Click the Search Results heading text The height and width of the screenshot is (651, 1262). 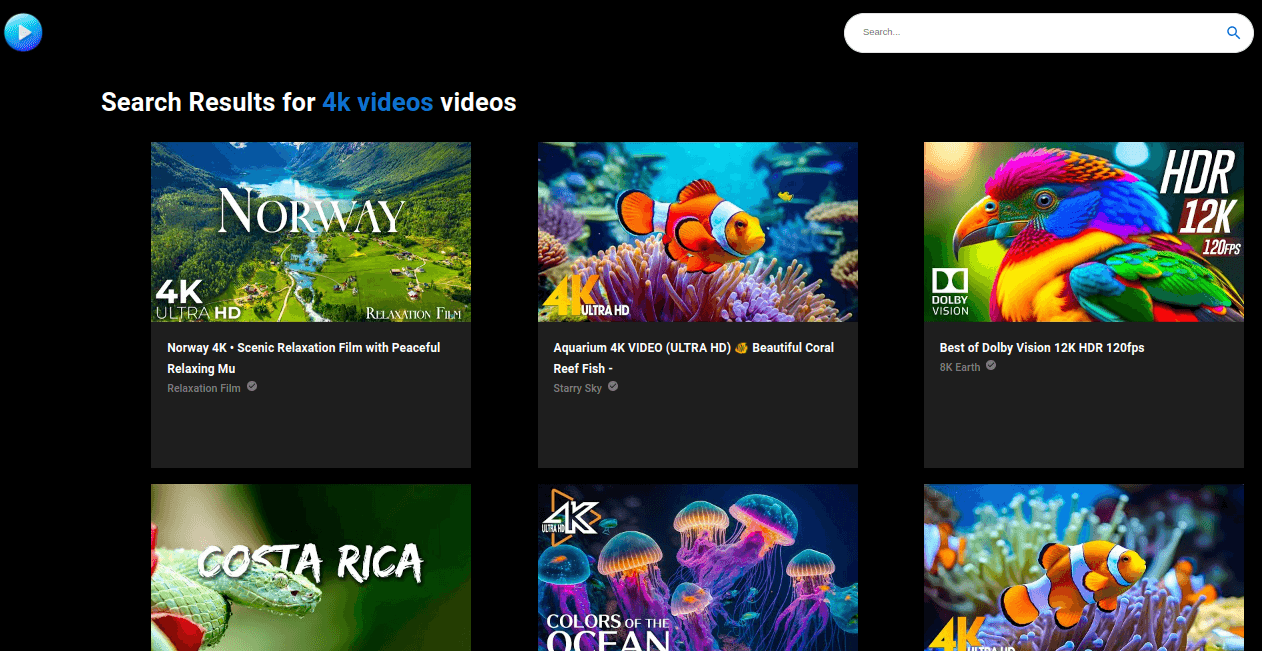(208, 102)
